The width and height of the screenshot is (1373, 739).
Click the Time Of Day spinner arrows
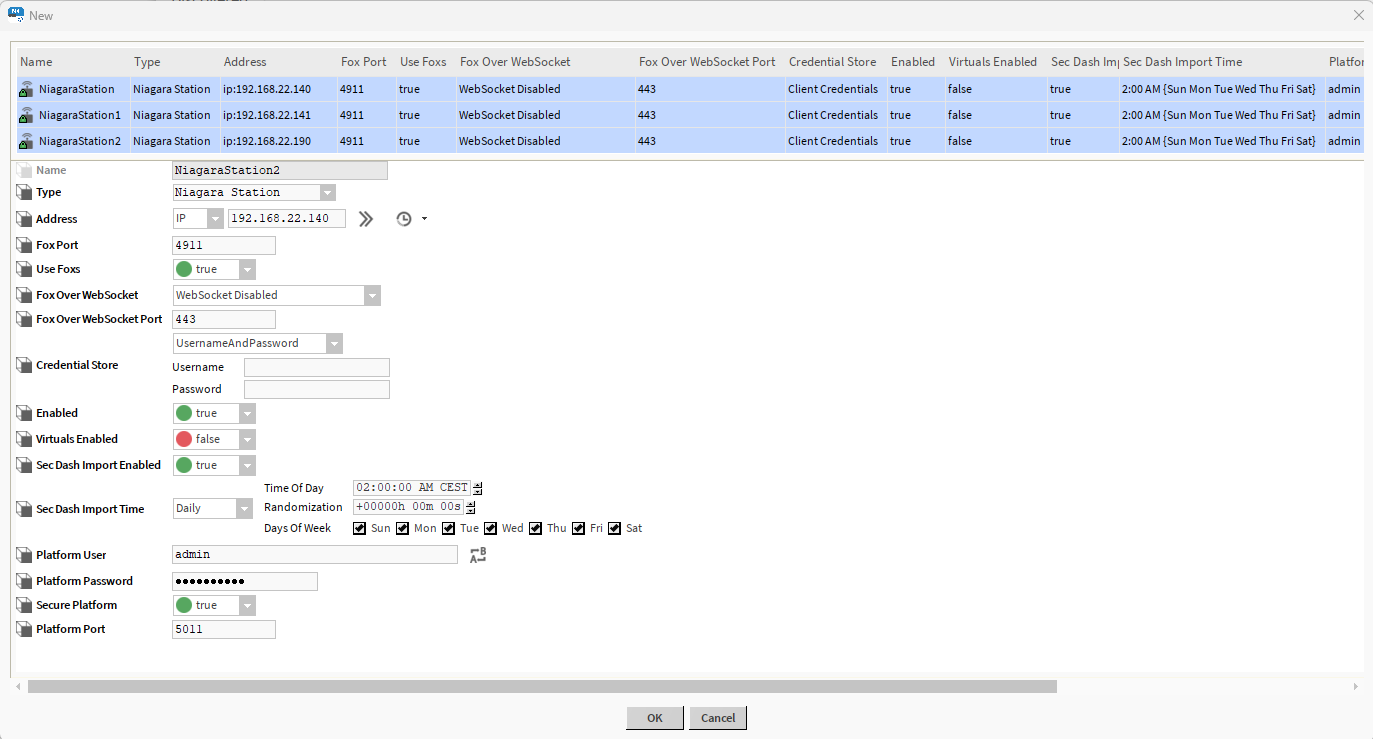478,488
